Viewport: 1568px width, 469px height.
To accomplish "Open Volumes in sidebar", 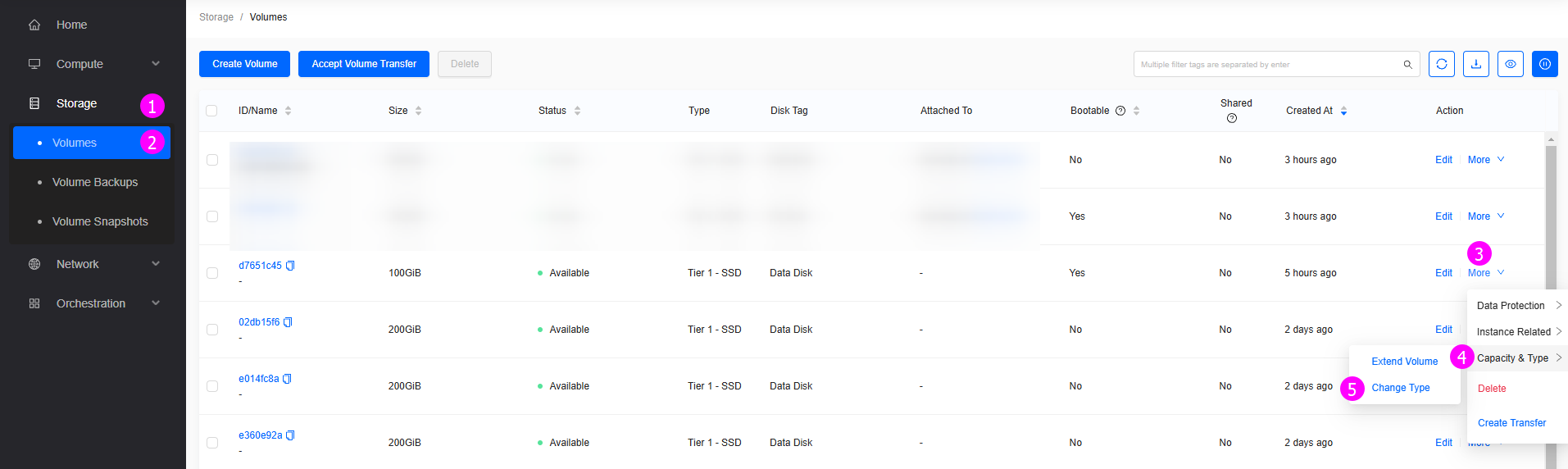I will (92, 143).
